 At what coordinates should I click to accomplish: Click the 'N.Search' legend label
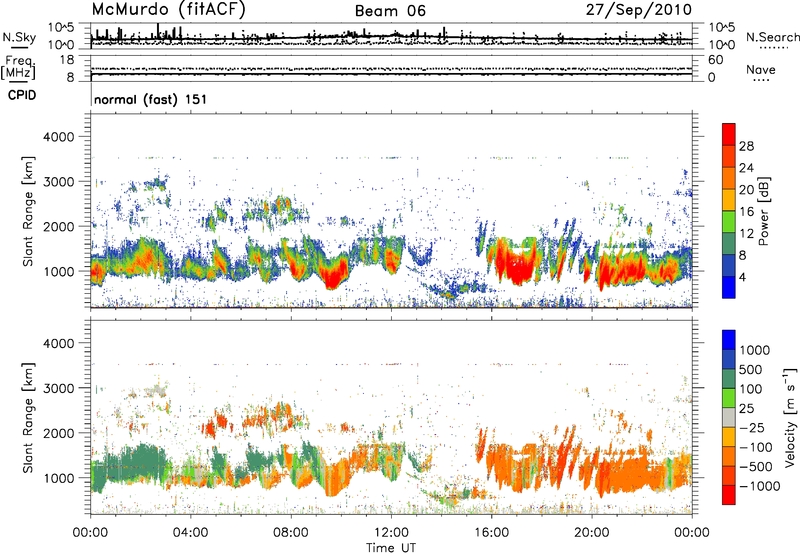tap(772, 37)
